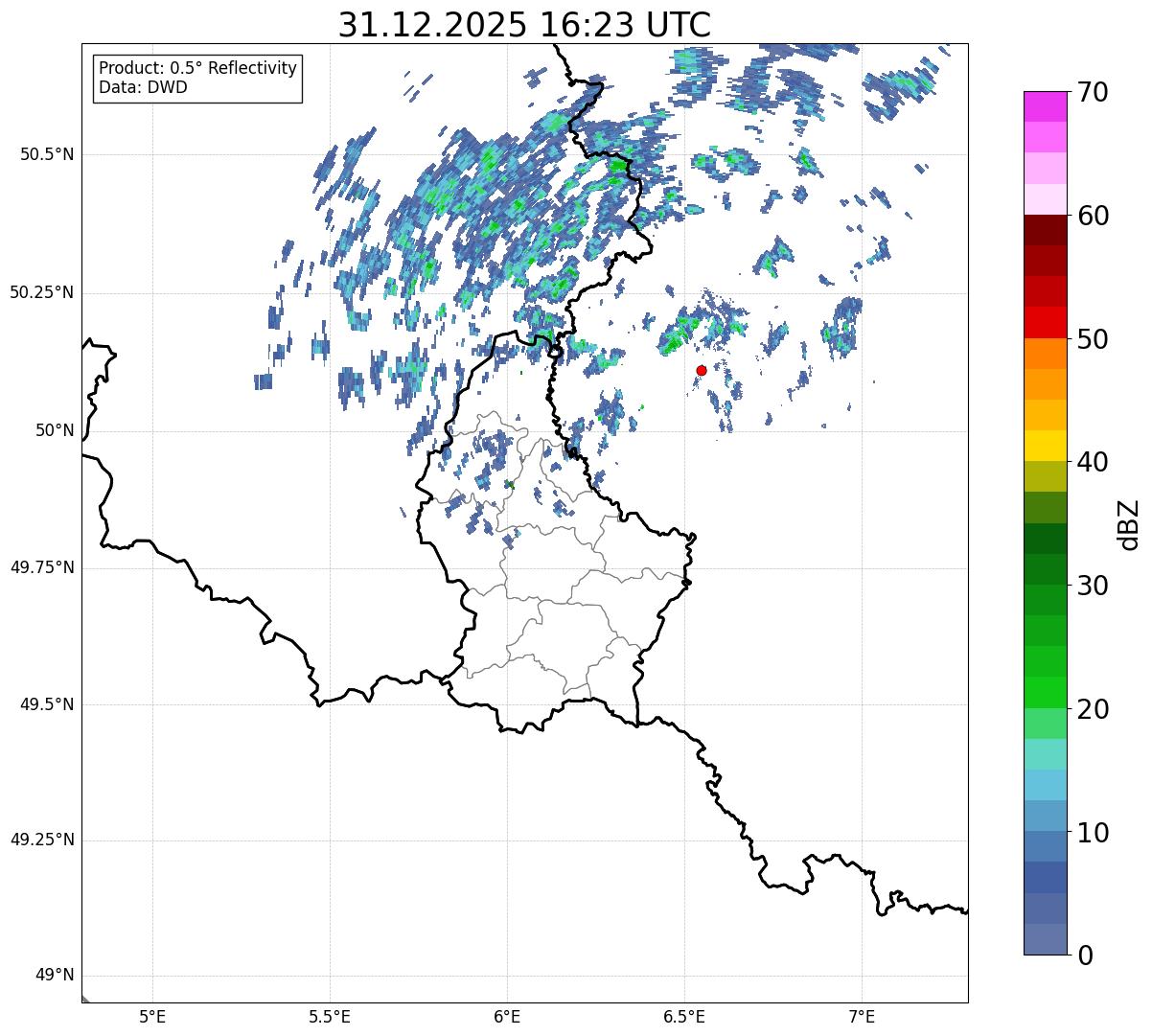Image resolution: width=1152 pixels, height=1036 pixels.
Task: Click the yellow swatch just above 40
Action: tap(1045, 447)
